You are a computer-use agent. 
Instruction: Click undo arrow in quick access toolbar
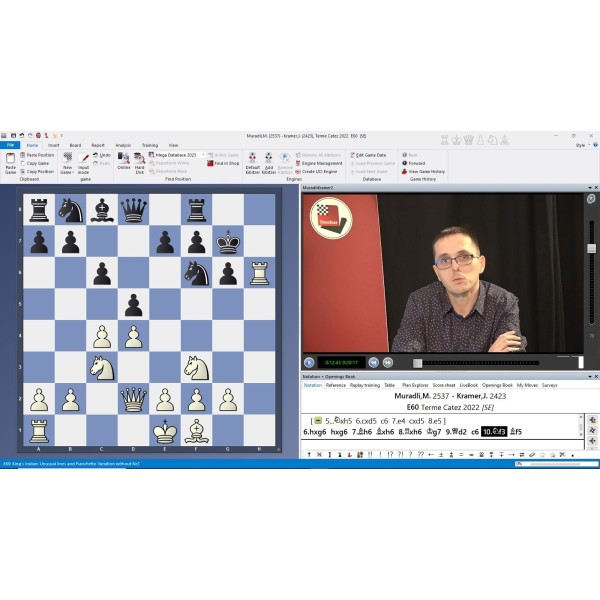[22, 135]
